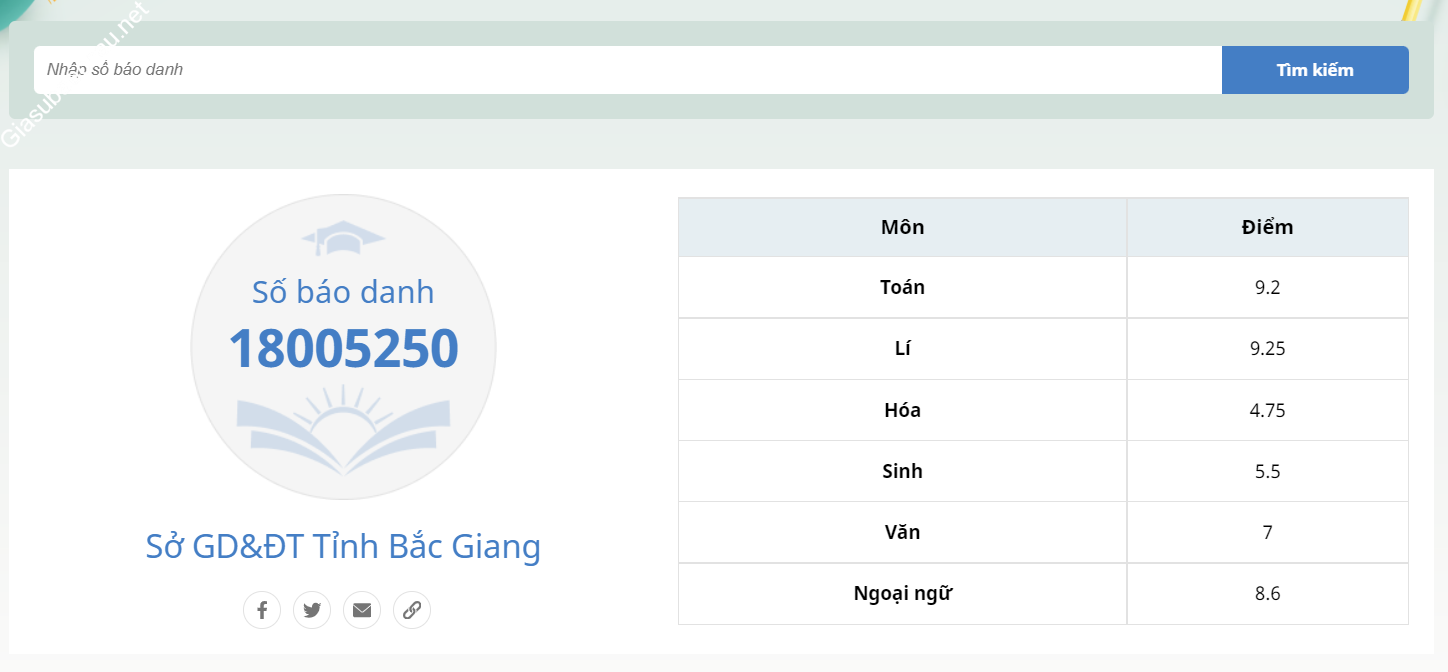Click the Môn column header
The image size is (1448, 672).
click(902, 227)
